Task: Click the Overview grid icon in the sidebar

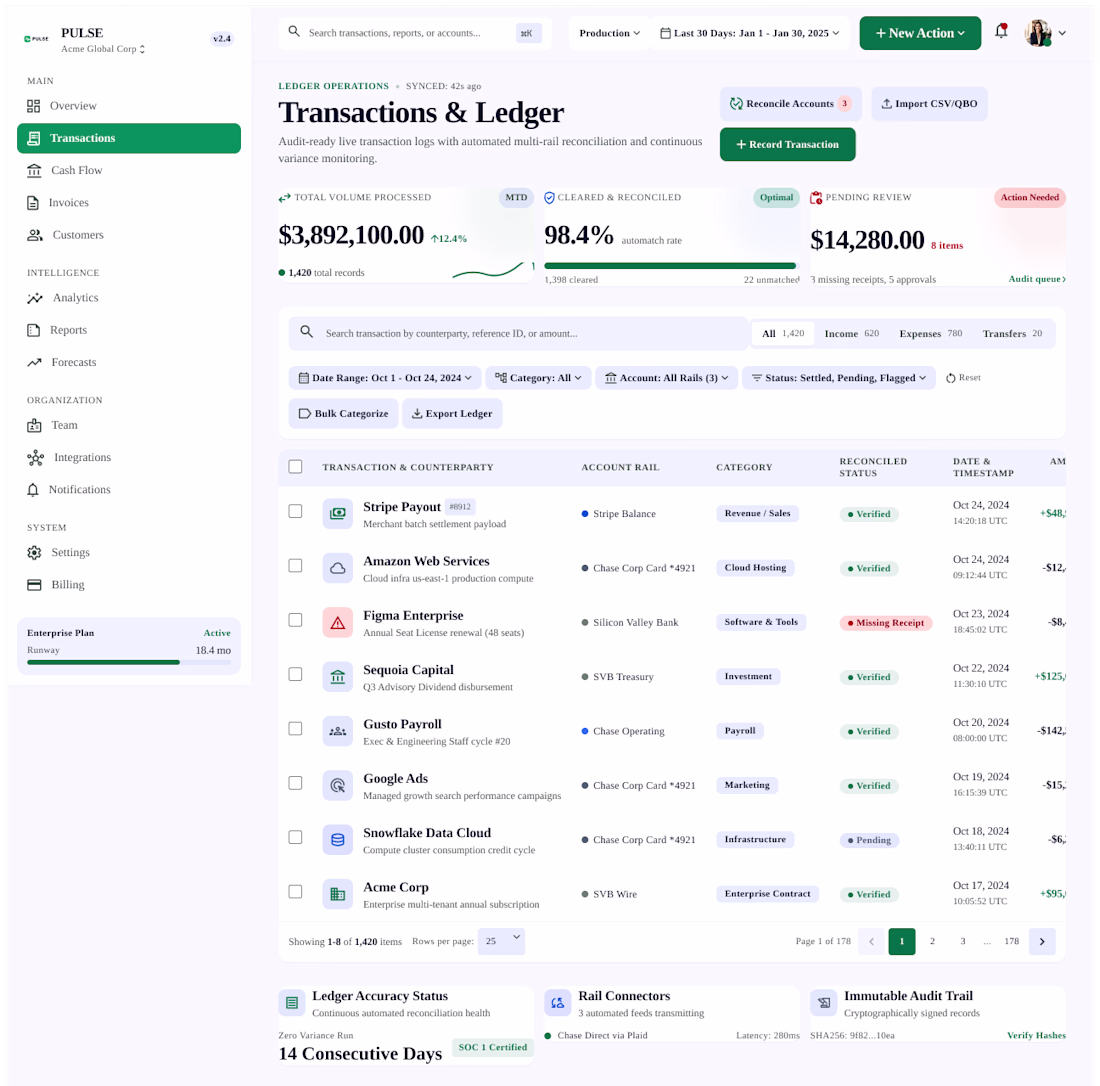Action: [34, 106]
